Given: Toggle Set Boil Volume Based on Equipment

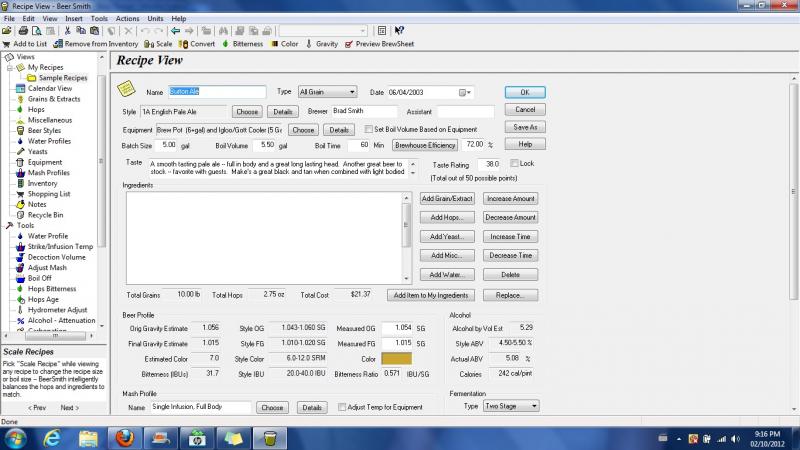Looking at the screenshot, I should [x=368, y=129].
